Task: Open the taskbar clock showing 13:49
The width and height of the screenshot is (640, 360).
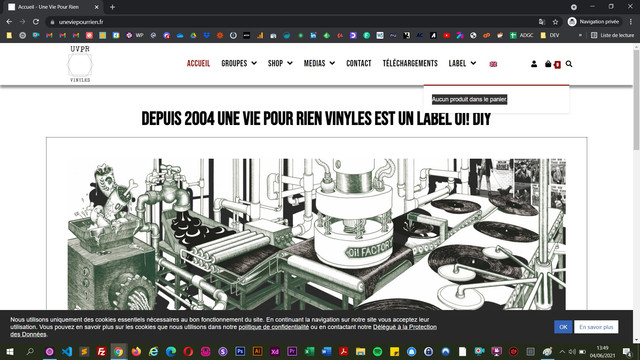Action: point(602,351)
